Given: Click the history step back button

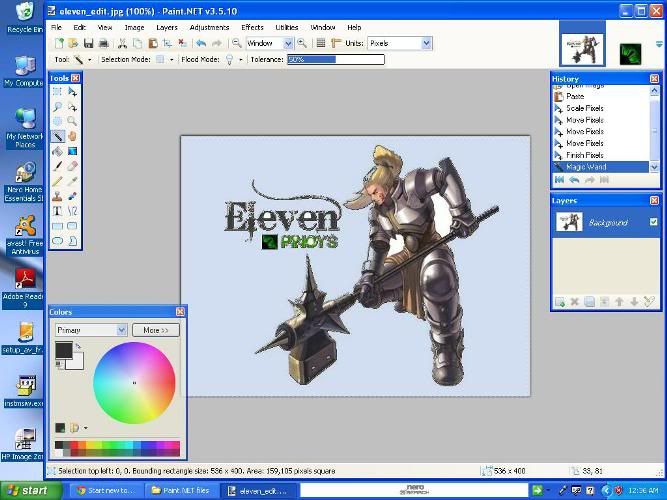Looking at the screenshot, I should point(574,180).
